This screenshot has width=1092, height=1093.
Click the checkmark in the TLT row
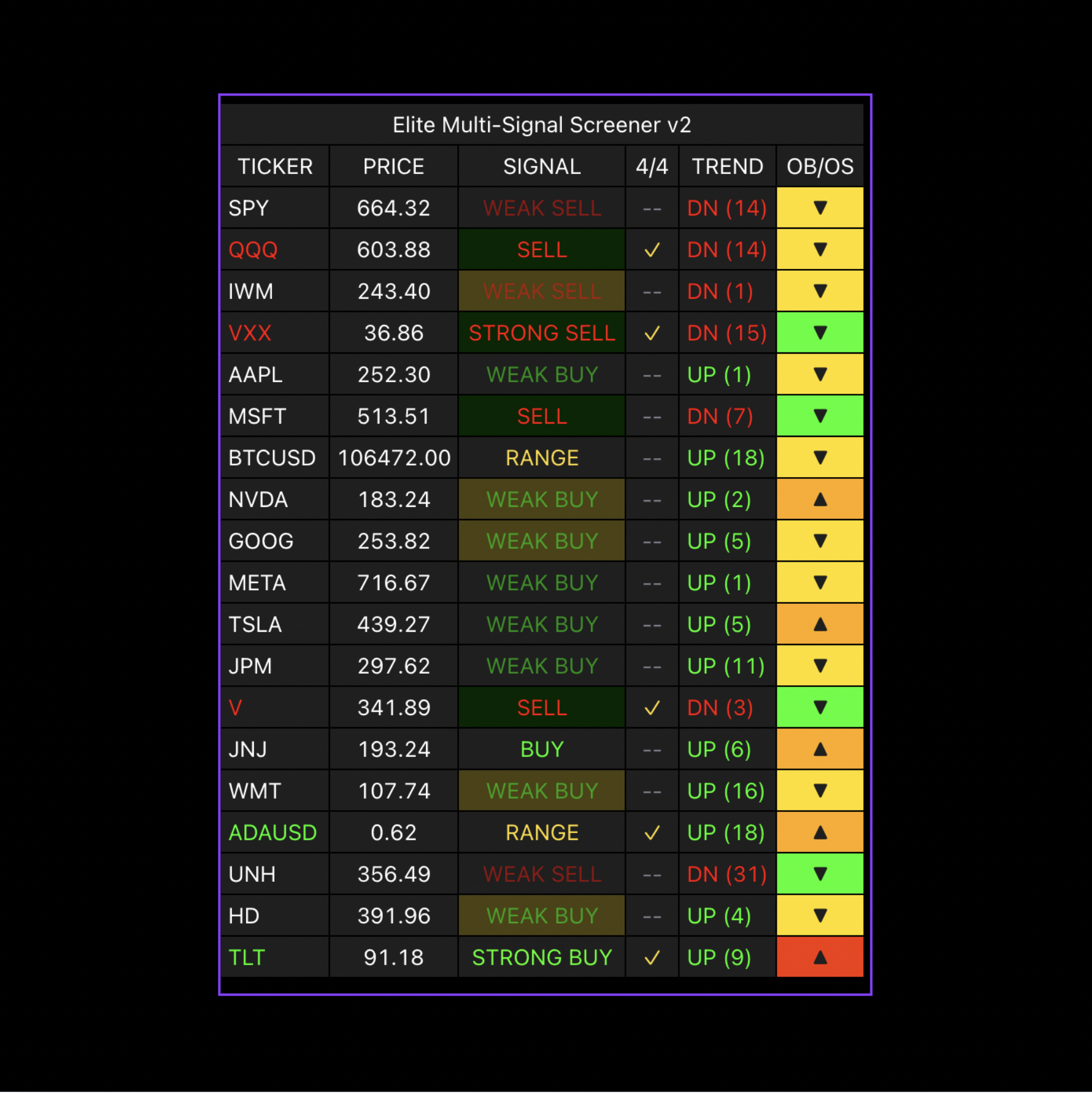click(652, 958)
